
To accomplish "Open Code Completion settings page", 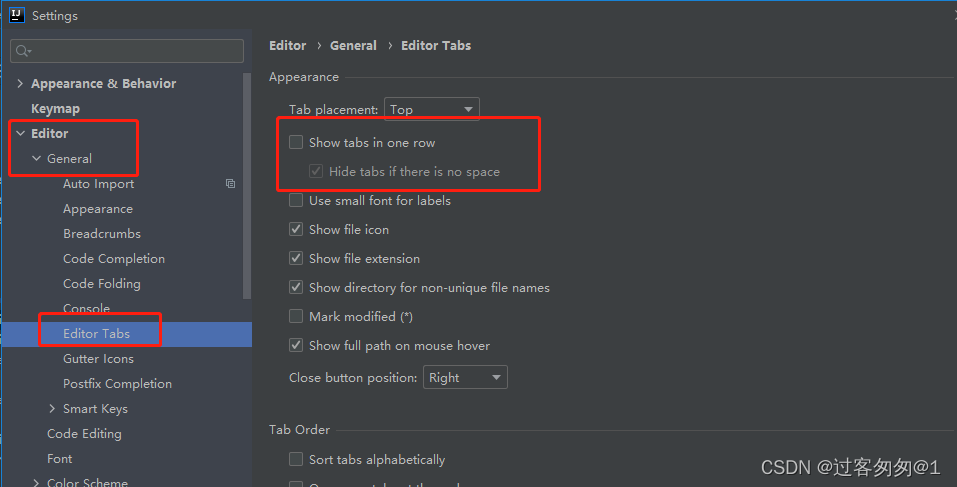I will pos(114,259).
